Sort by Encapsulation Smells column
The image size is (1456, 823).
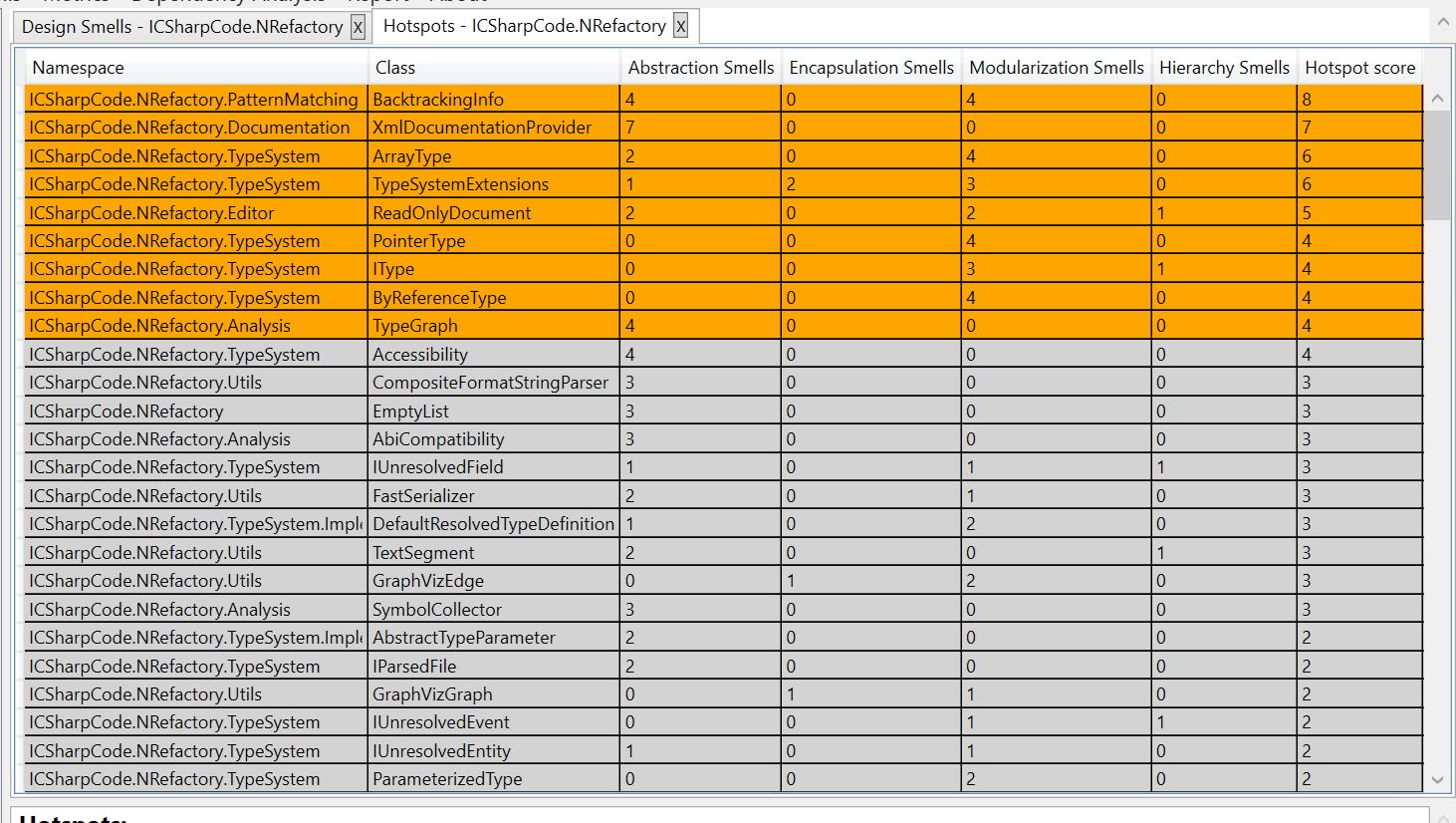[x=871, y=68]
